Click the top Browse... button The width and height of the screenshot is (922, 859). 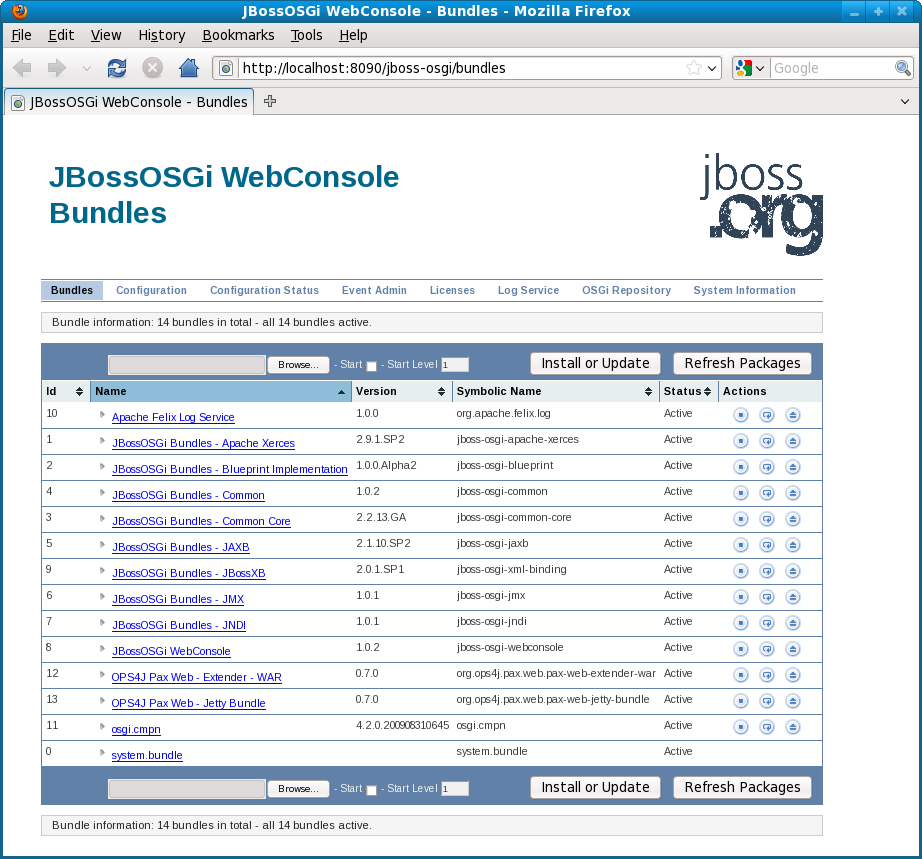coord(298,365)
